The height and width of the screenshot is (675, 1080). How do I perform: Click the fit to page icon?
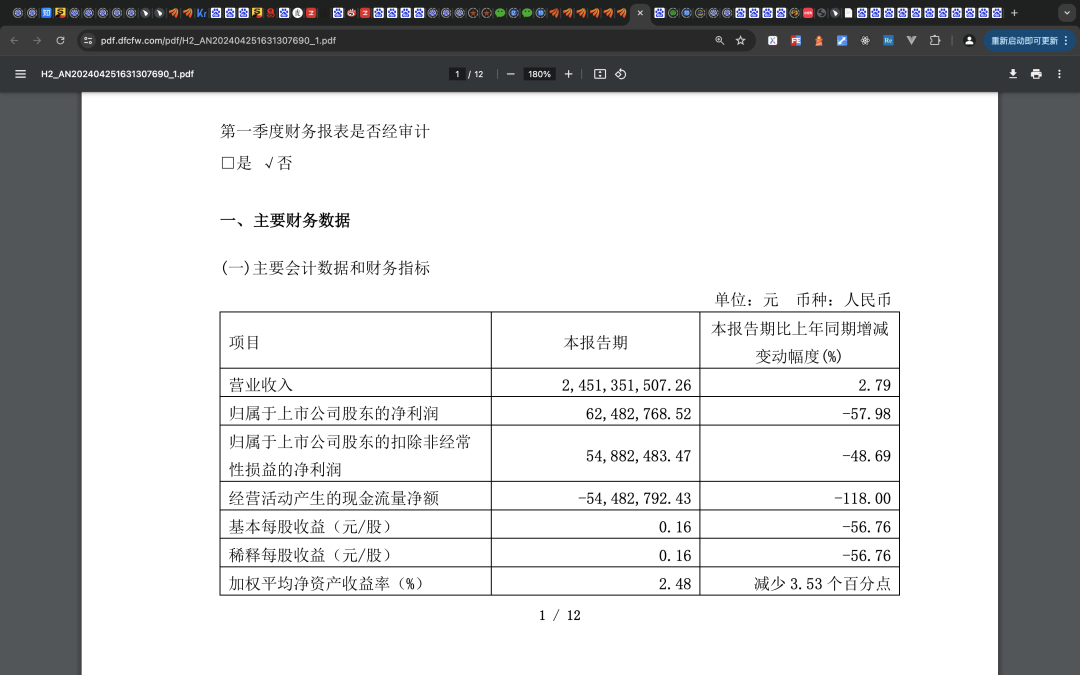(600, 74)
